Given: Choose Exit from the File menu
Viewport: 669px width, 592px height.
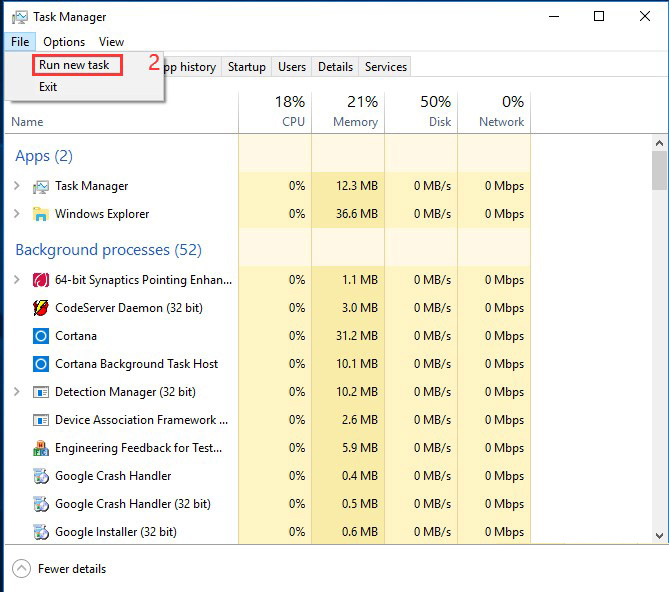Looking at the screenshot, I should (48, 87).
